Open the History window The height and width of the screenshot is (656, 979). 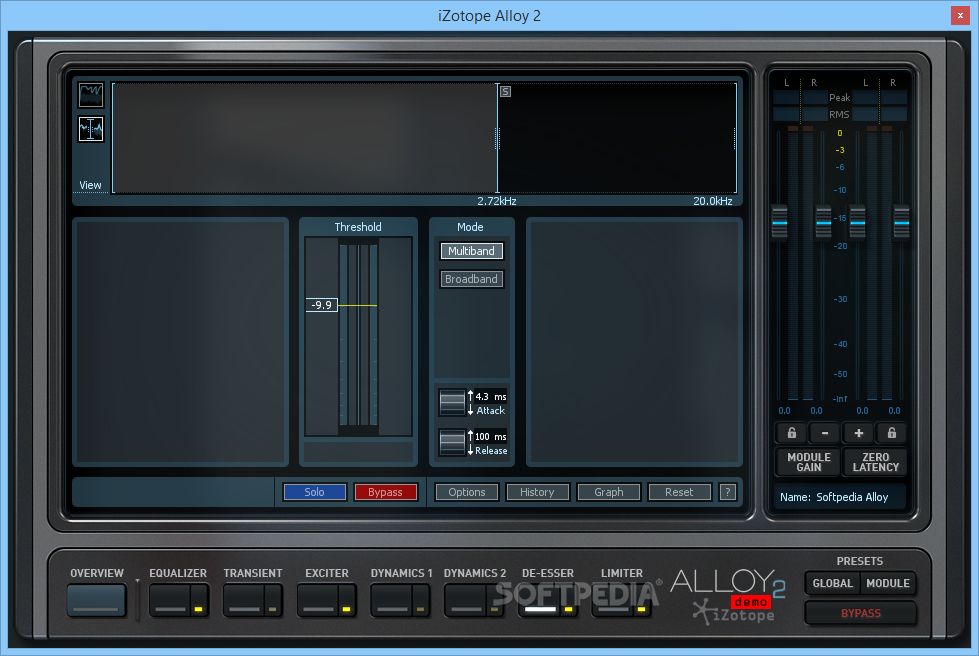click(537, 492)
